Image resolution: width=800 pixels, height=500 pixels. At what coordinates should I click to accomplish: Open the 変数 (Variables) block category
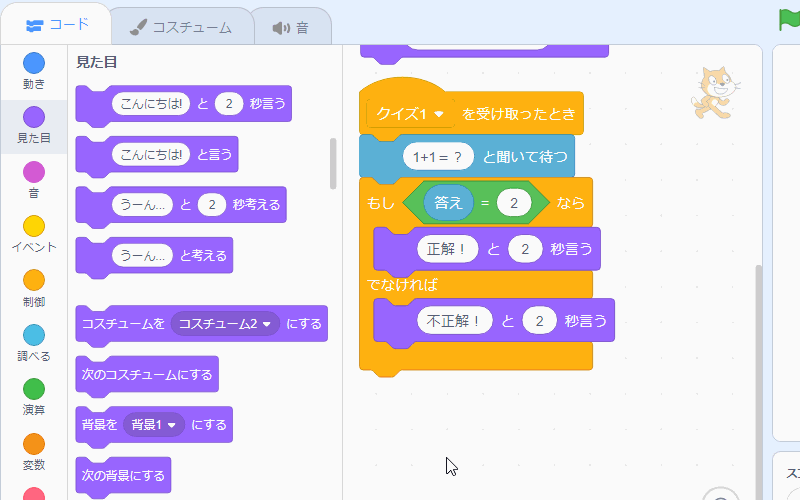[34, 452]
